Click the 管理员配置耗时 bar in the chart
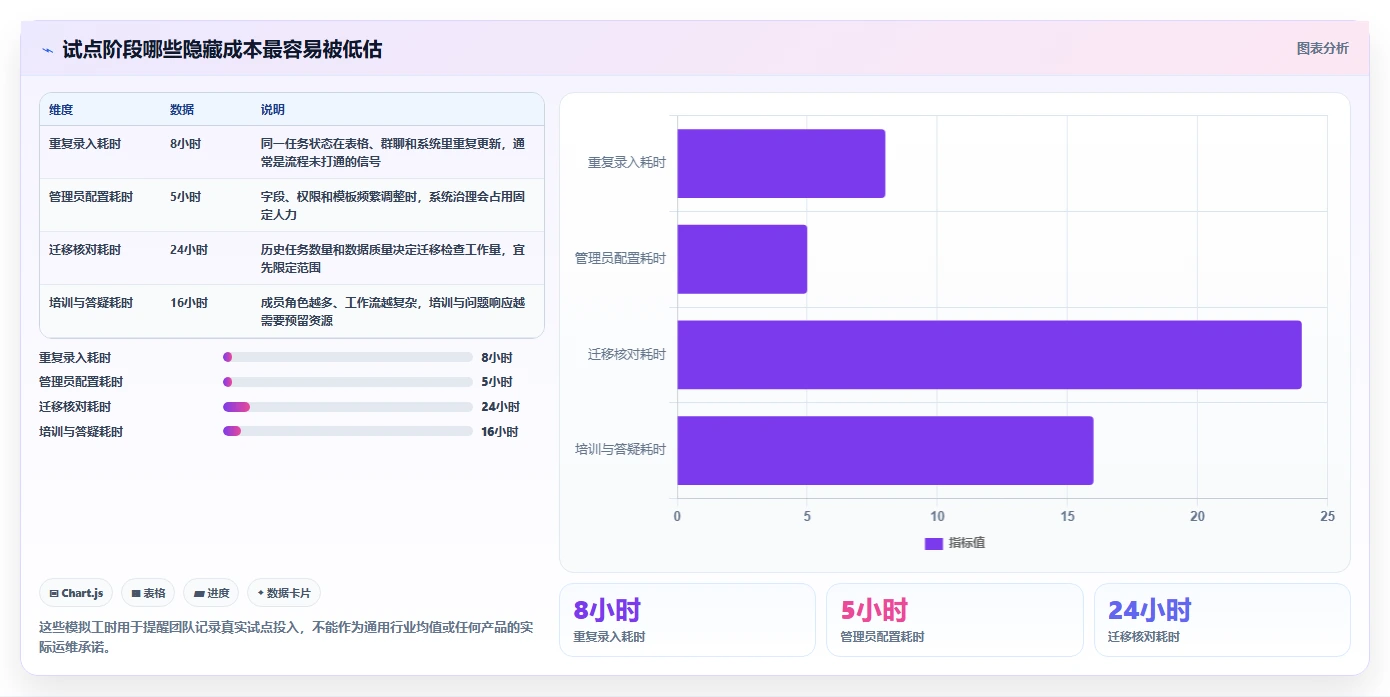This screenshot has height=697, width=1390. click(742, 259)
